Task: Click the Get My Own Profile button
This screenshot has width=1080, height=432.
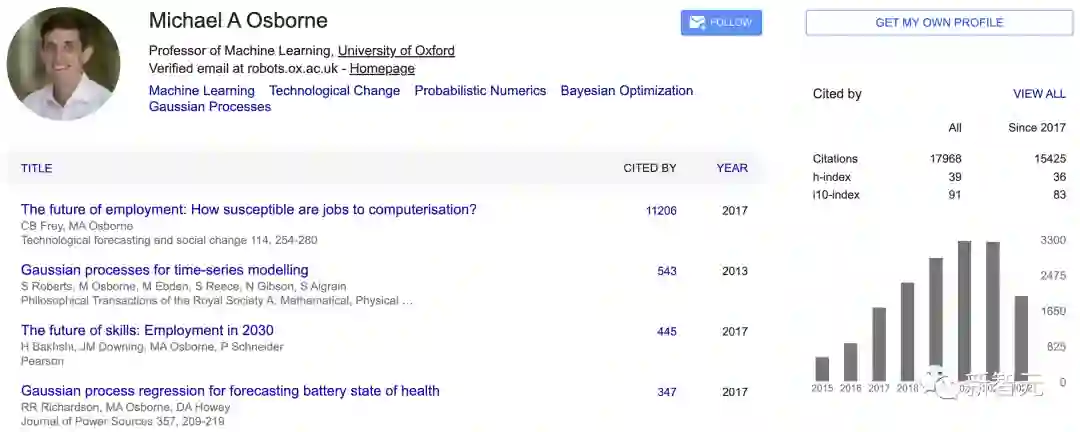Action: (939, 23)
